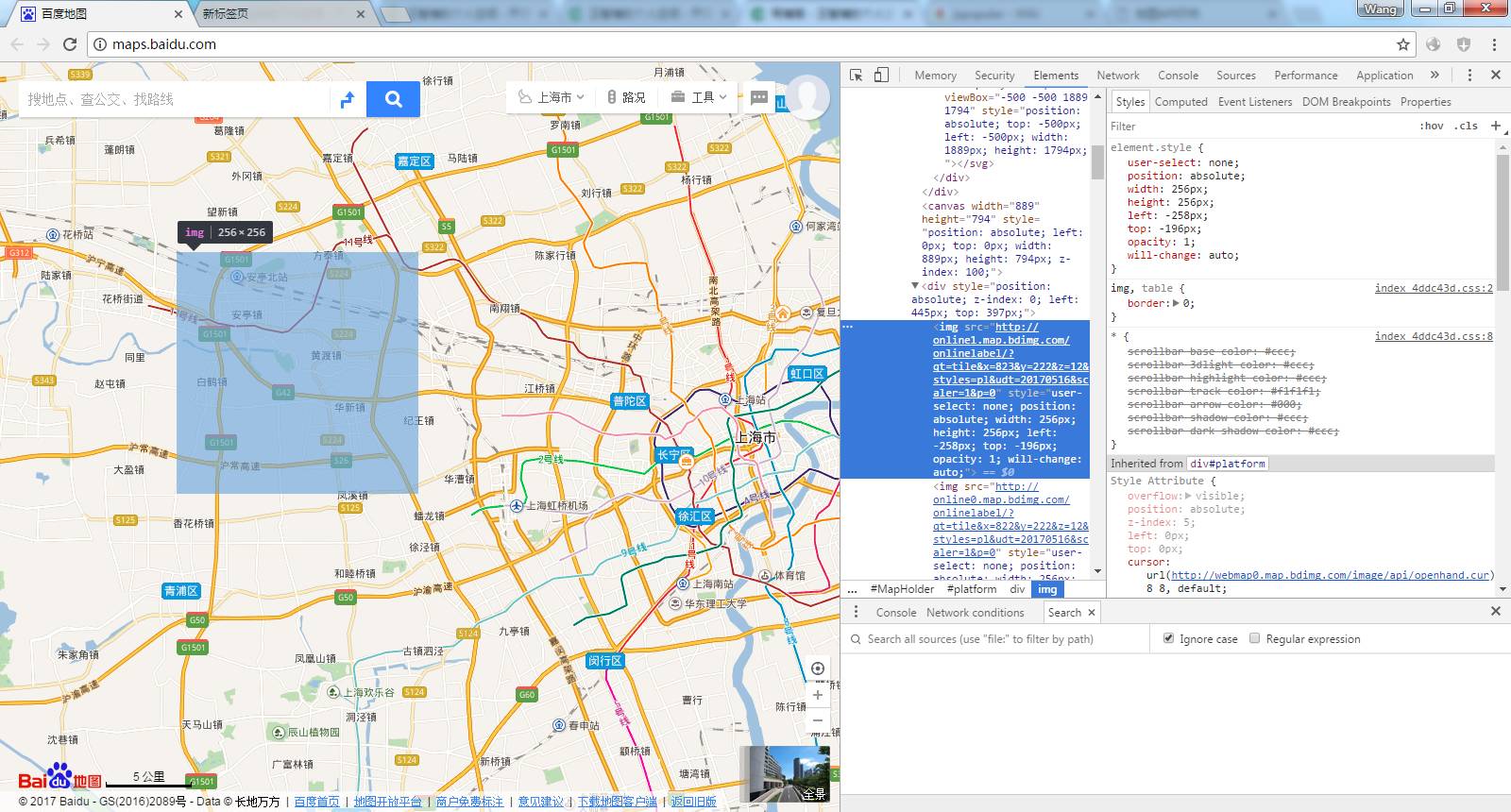Open the 工具 tools dropdown
This screenshot has height=812, width=1511.
pyautogui.click(x=700, y=97)
